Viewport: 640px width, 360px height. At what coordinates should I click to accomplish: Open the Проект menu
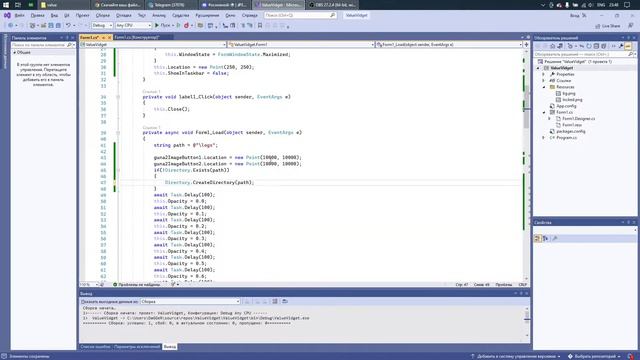pyautogui.click(x=82, y=15)
